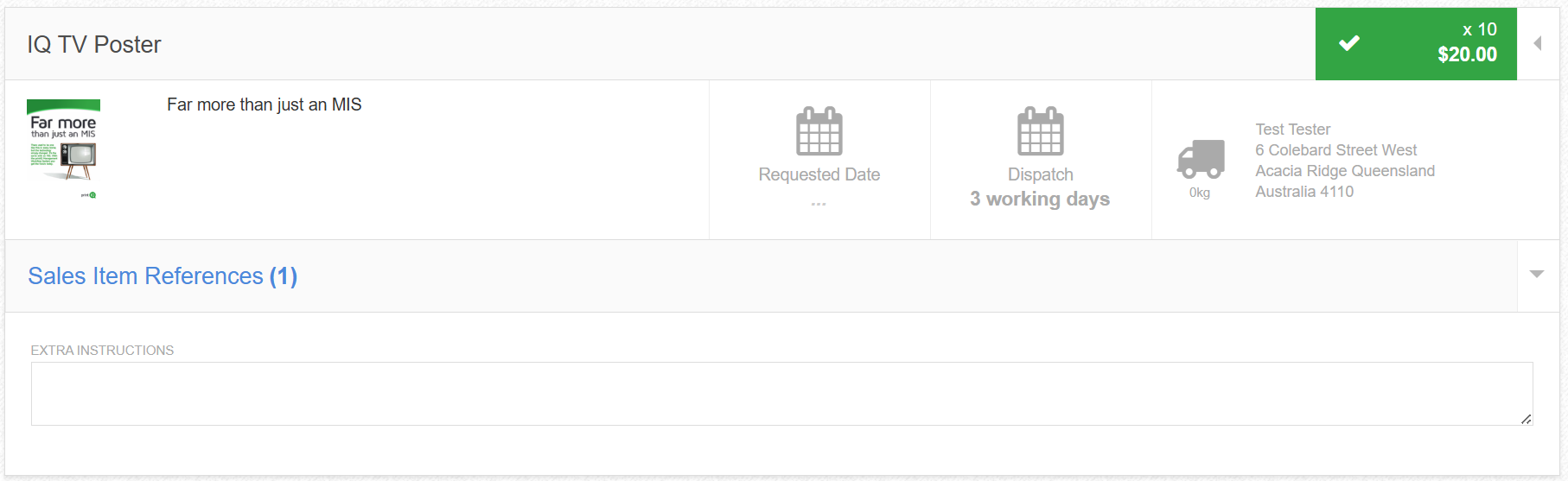
Task: Click the 0kg weight label
Action: click(x=1200, y=193)
